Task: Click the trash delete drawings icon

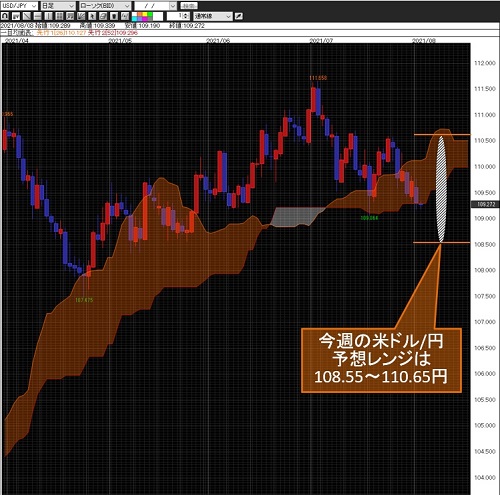Action: click(x=114, y=16)
